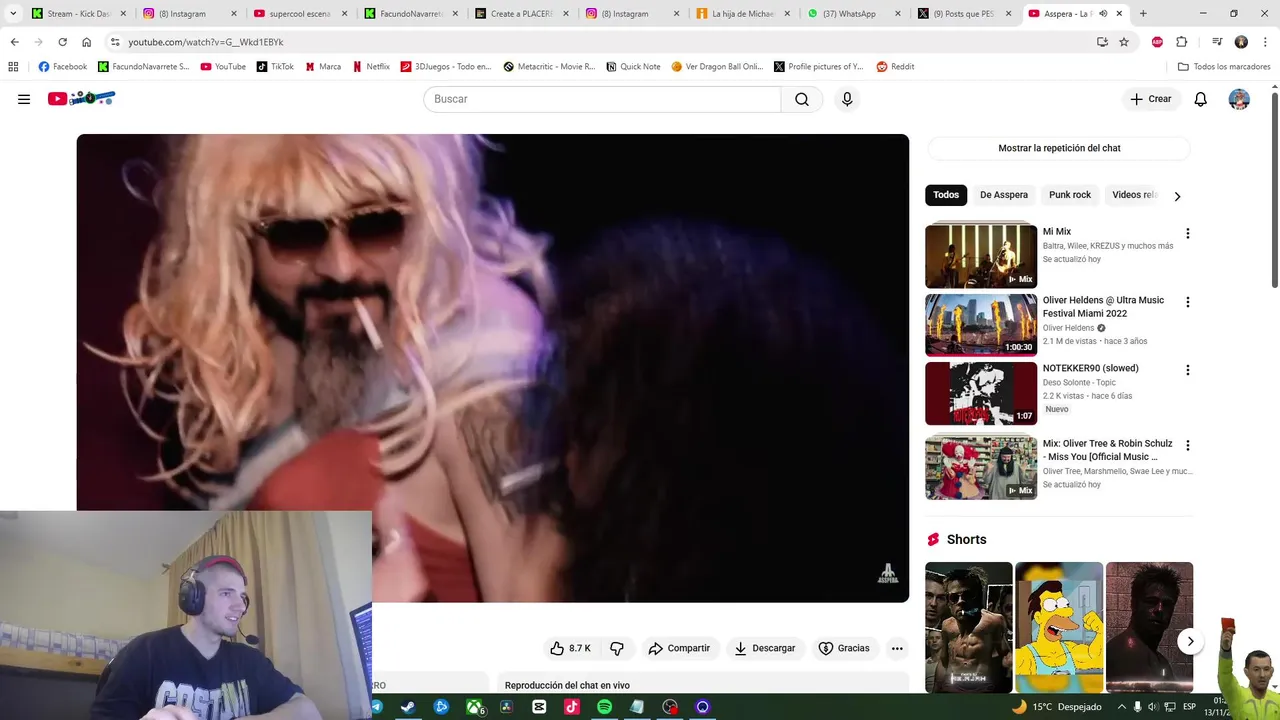
Task: Open options menu for Mi Mix
Action: (1187, 233)
